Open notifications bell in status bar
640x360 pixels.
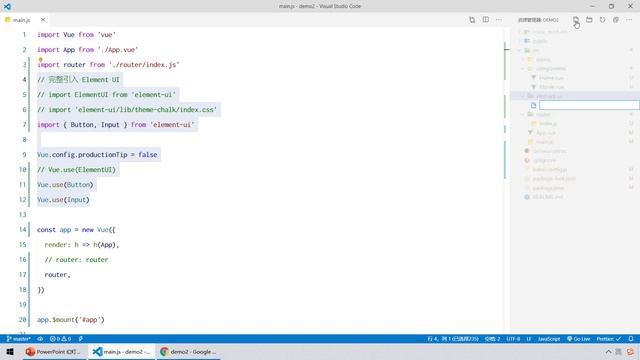631,339
